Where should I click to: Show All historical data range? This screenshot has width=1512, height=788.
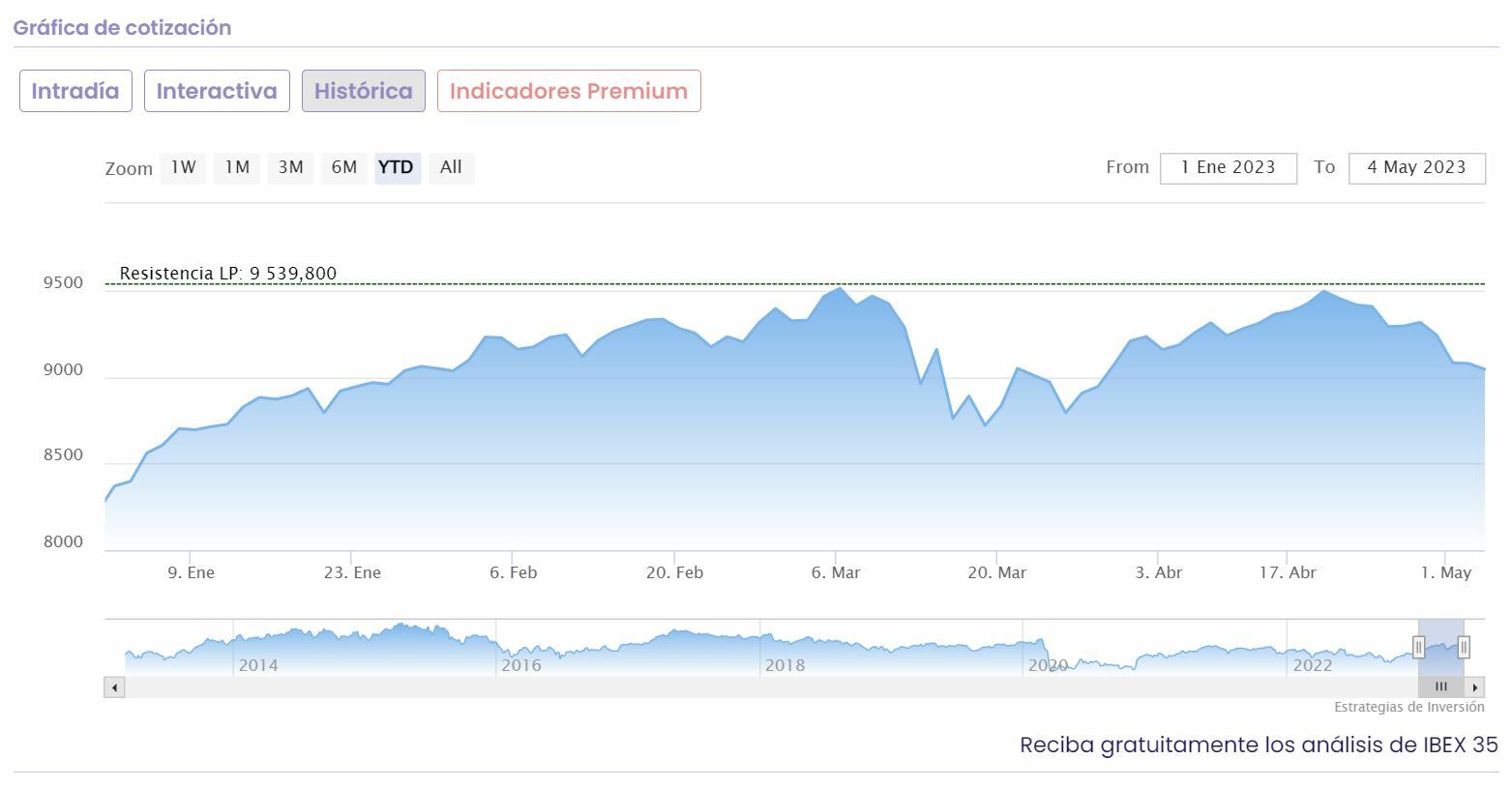[451, 167]
